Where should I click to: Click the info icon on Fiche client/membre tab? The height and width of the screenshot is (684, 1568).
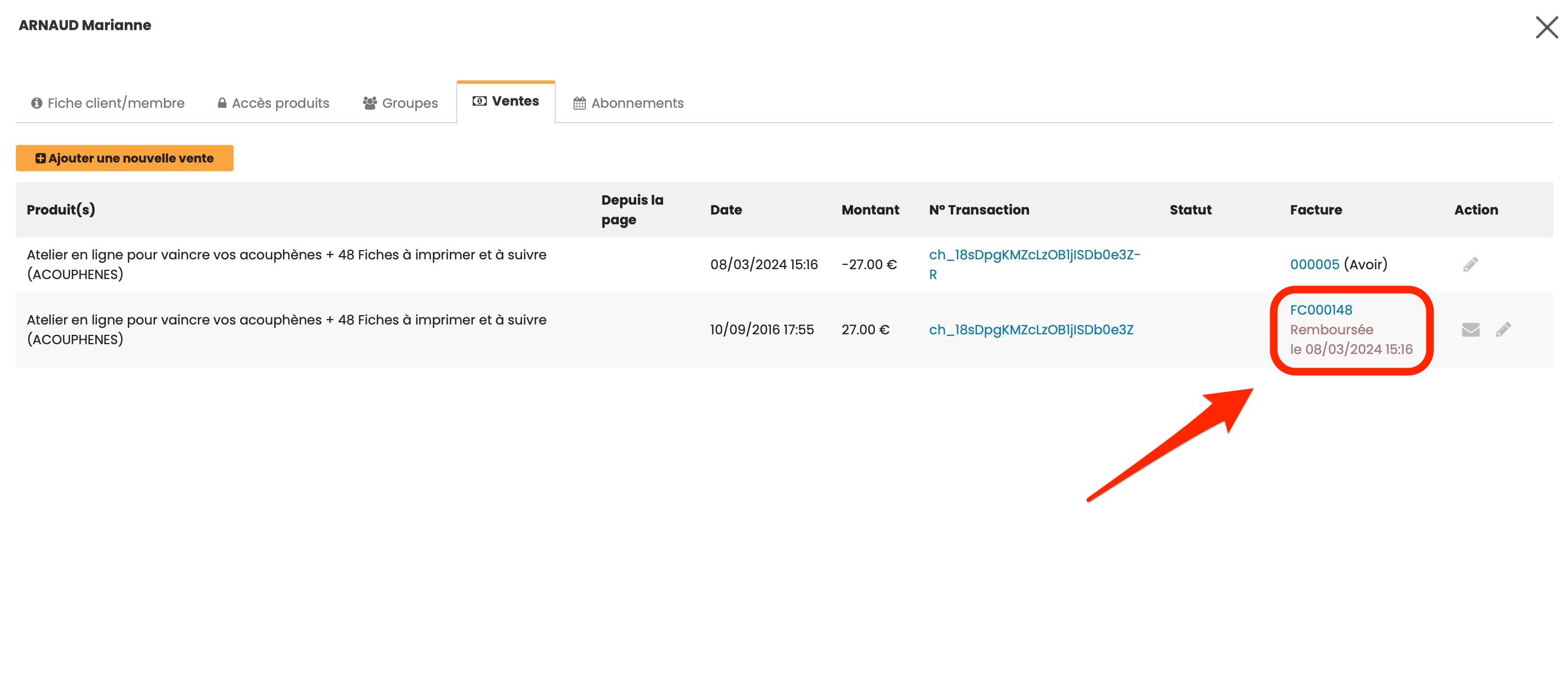37,103
